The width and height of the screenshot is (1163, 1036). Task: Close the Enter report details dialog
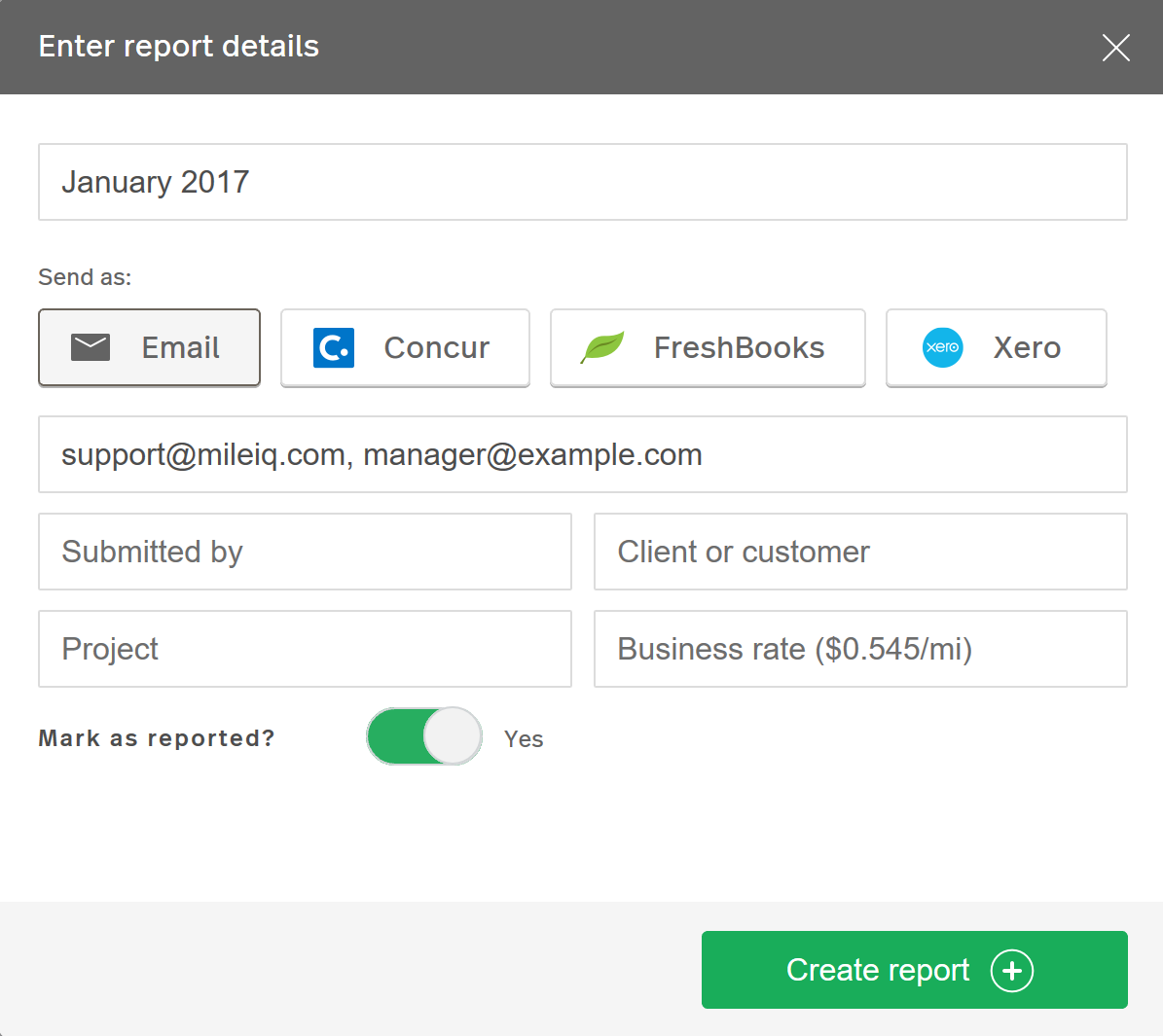pos(1115,47)
